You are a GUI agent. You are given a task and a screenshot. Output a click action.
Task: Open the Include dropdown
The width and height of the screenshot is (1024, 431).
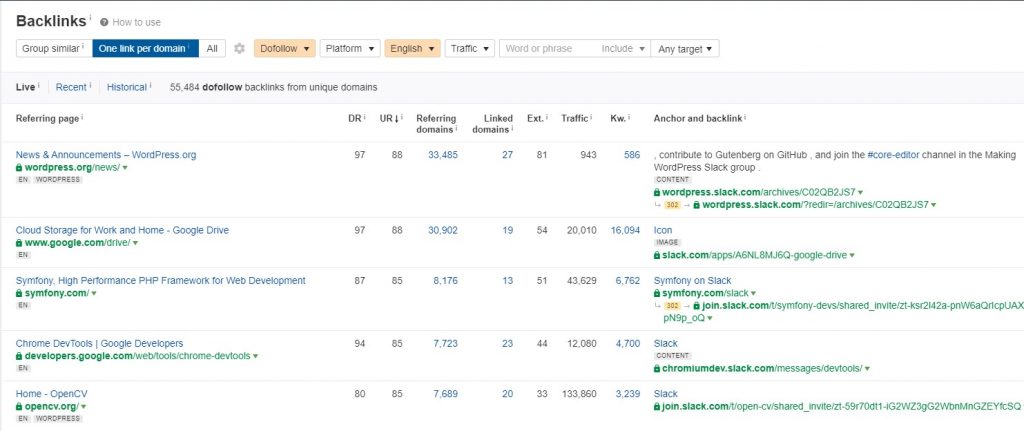click(624, 48)
